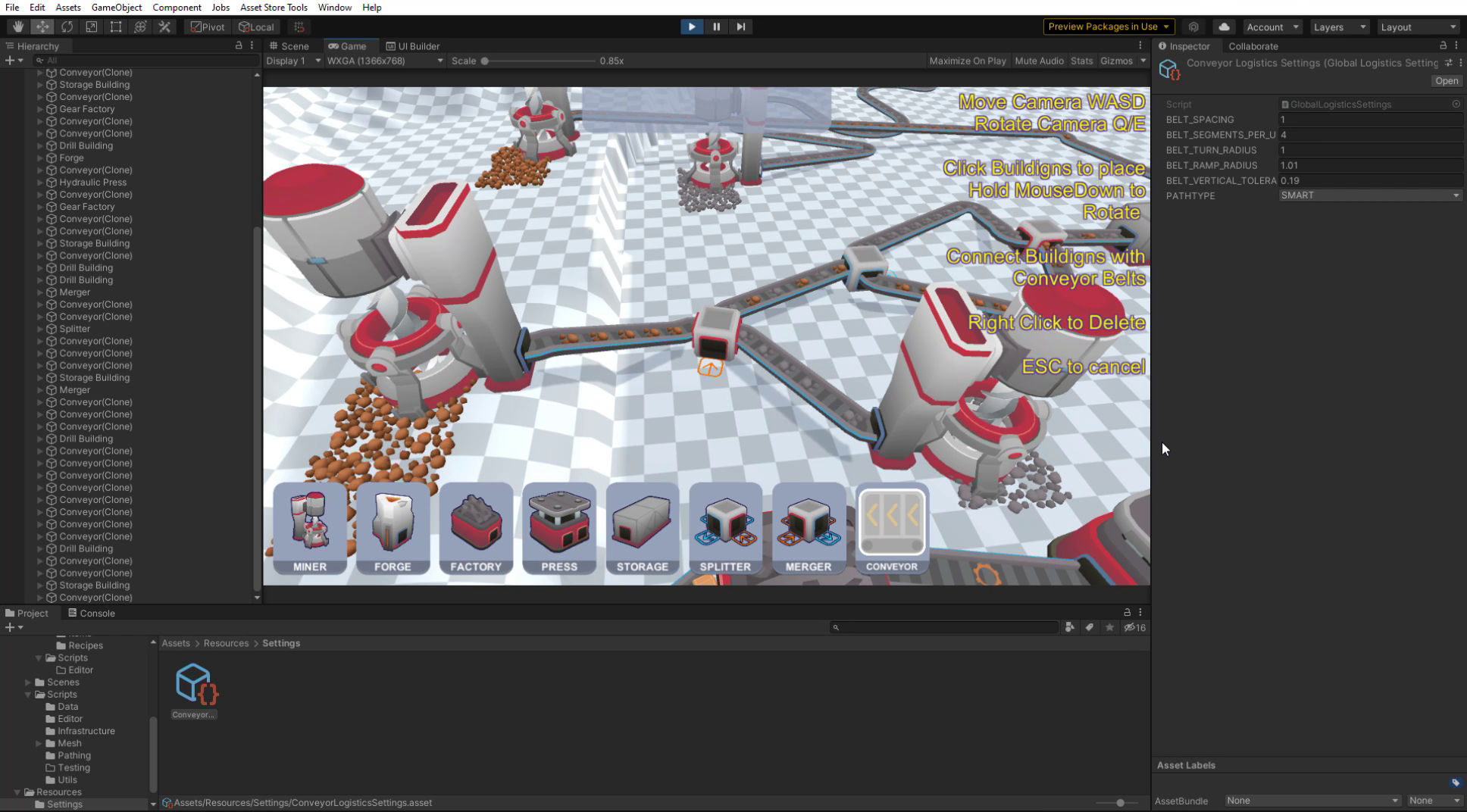This screenshot has width=1467, height=812.
Task: Switch to the Scene tab
Action: coord(289,46)
